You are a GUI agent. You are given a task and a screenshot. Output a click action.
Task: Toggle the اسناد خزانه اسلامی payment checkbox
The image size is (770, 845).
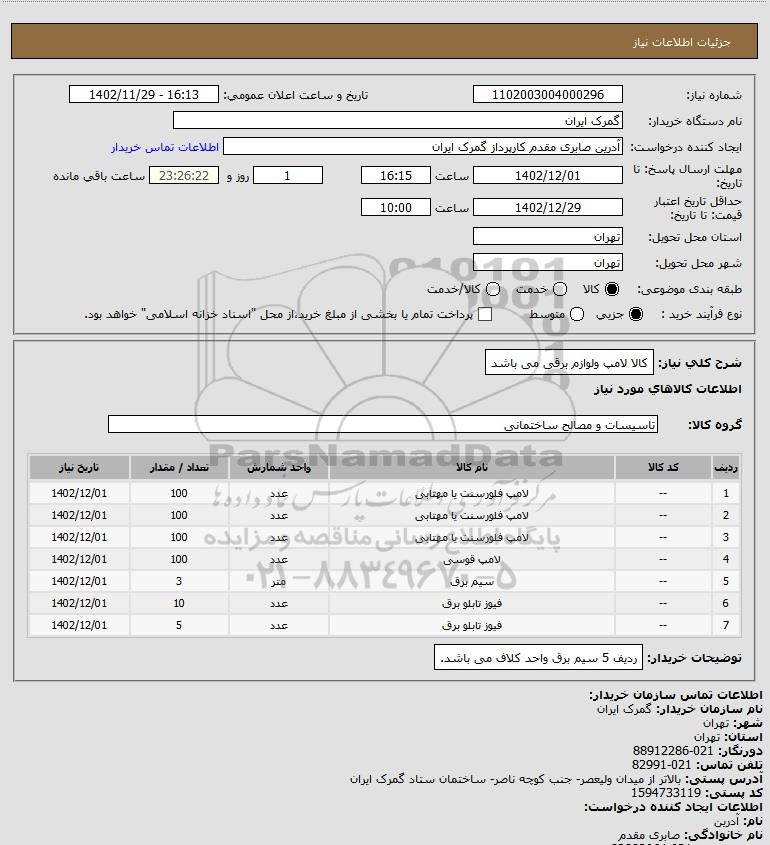pos(485,314)
